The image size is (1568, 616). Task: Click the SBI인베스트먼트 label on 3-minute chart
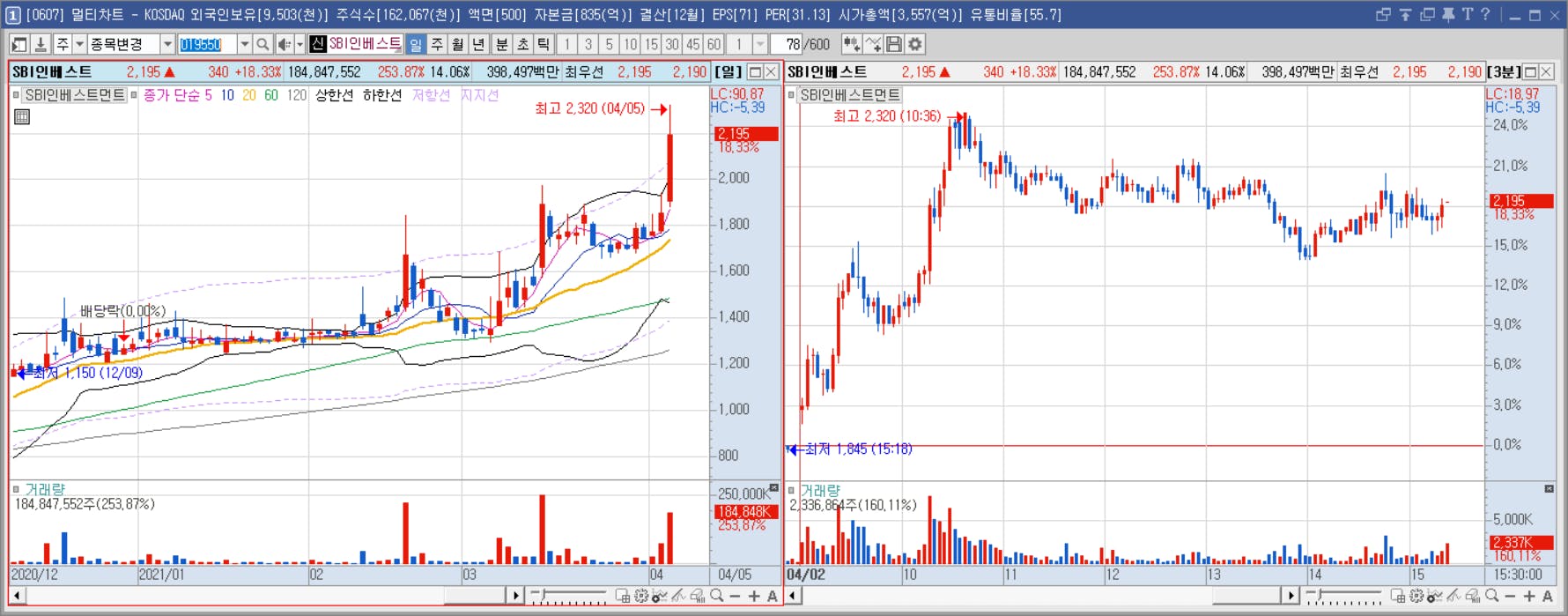[x=850, y=95]
